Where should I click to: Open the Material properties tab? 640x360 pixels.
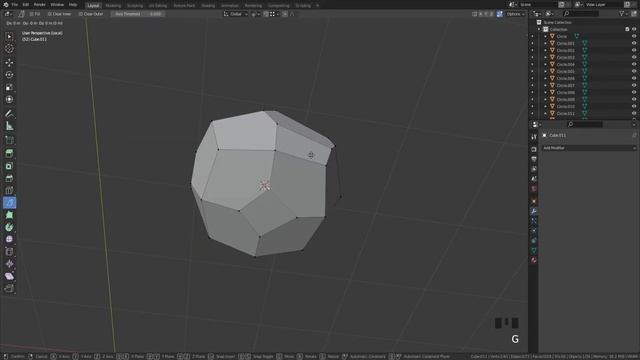point(533,260)
